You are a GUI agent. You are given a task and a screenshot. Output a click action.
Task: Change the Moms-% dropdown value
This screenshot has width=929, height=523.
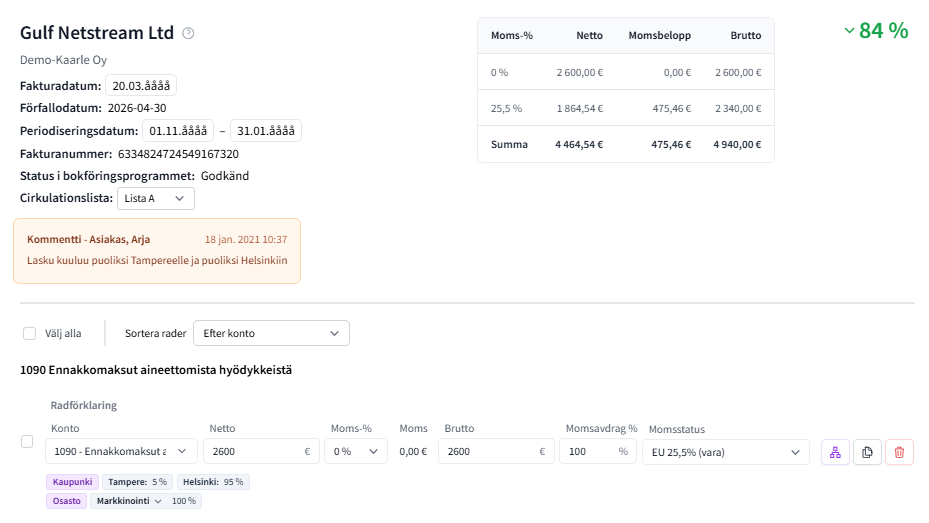tap(357, 452)
